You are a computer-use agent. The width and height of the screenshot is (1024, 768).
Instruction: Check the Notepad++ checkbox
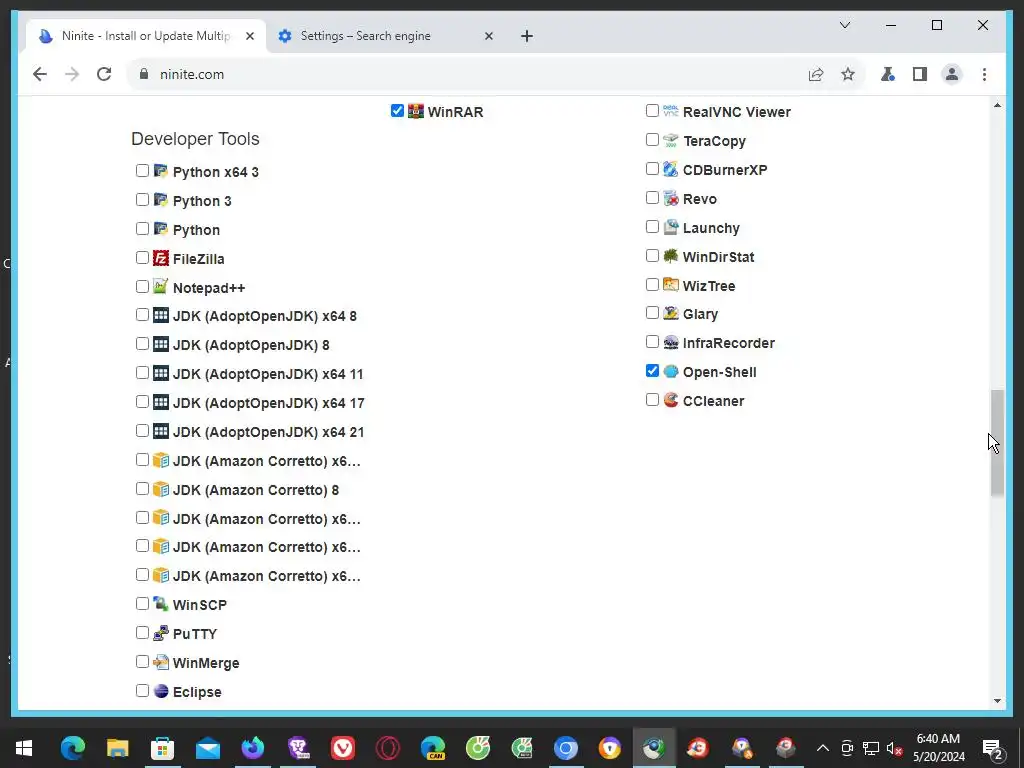pyautogui.click(x=142, y=286)
